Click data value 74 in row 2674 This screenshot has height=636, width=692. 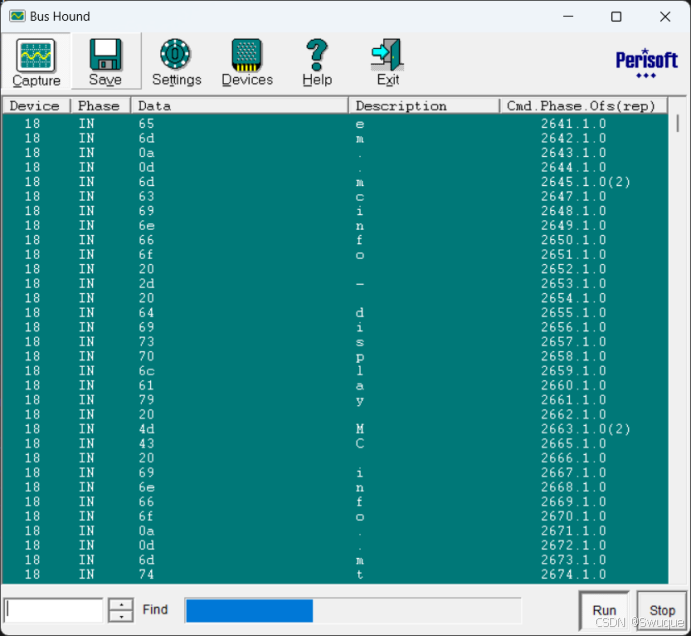[x=147, y=575]
